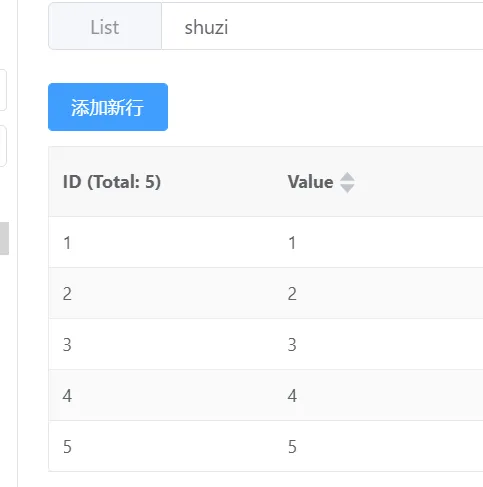Select the row with ID 1
The height and width of the screenshot is (487, 483).
click(x=266, y=242)
